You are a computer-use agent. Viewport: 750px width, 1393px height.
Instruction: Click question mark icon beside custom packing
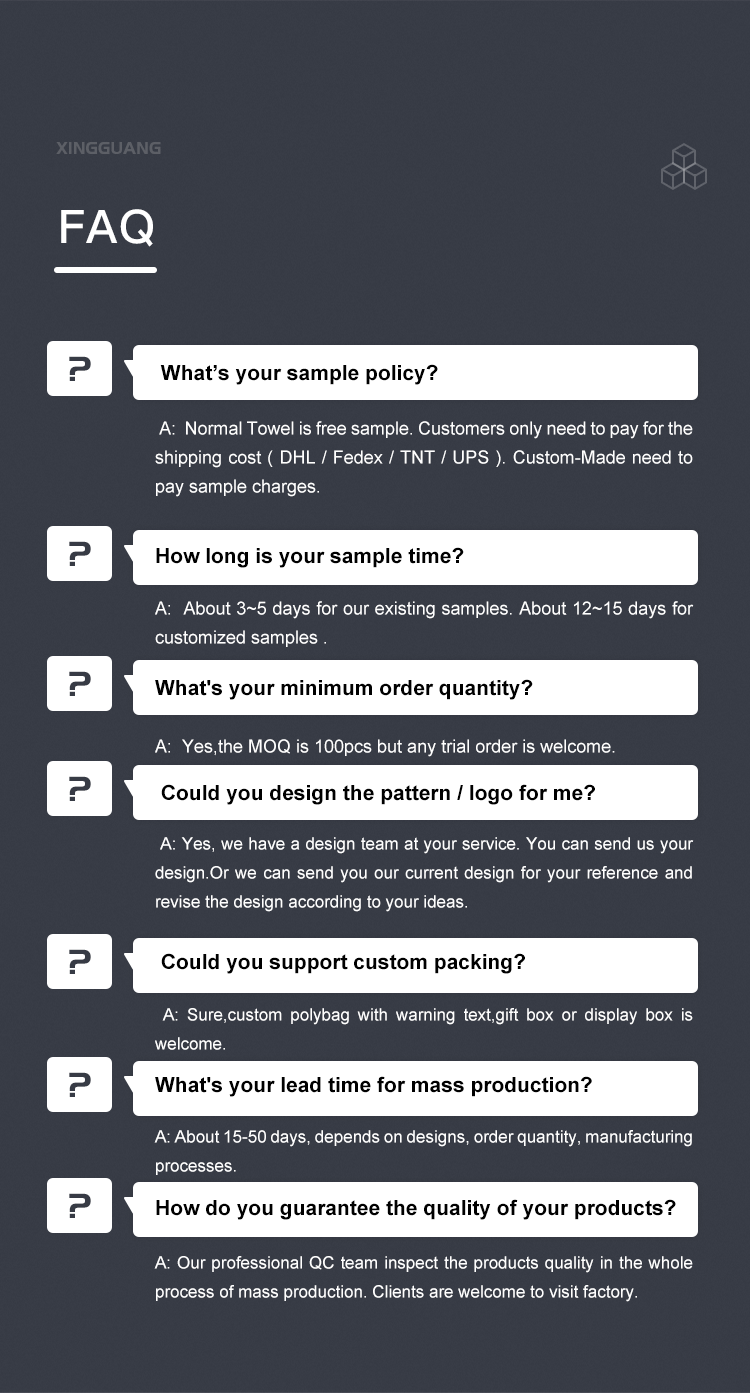click(79, 961)
